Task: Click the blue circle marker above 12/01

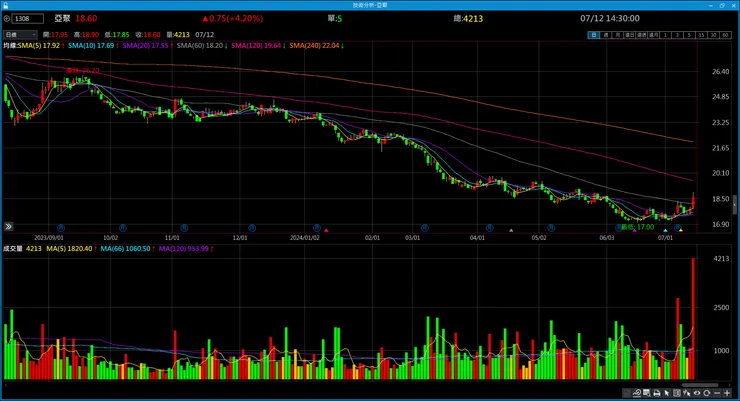Action: click(x=252, y=228)
